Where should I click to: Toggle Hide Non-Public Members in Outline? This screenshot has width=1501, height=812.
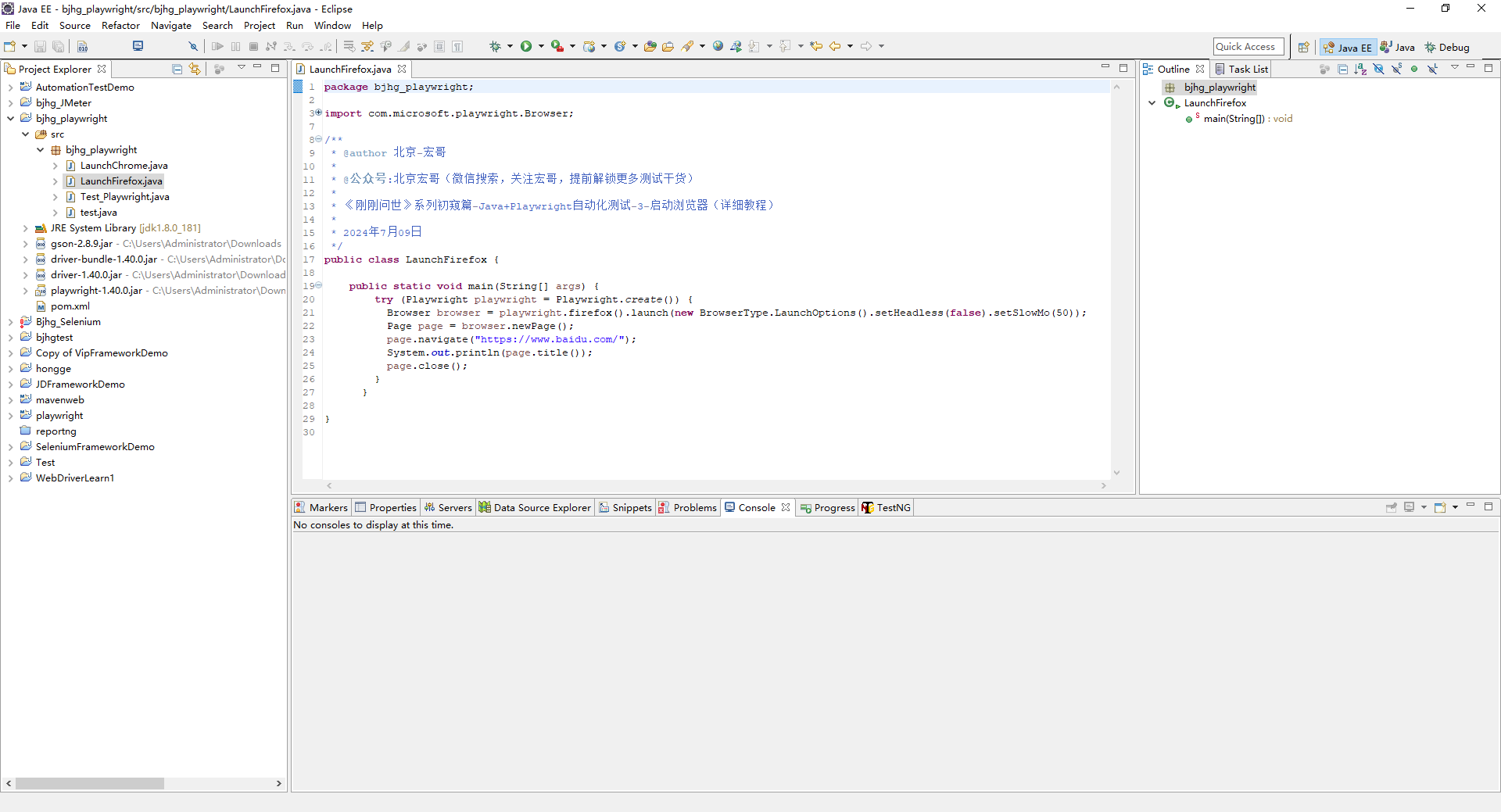point(1414,69)
